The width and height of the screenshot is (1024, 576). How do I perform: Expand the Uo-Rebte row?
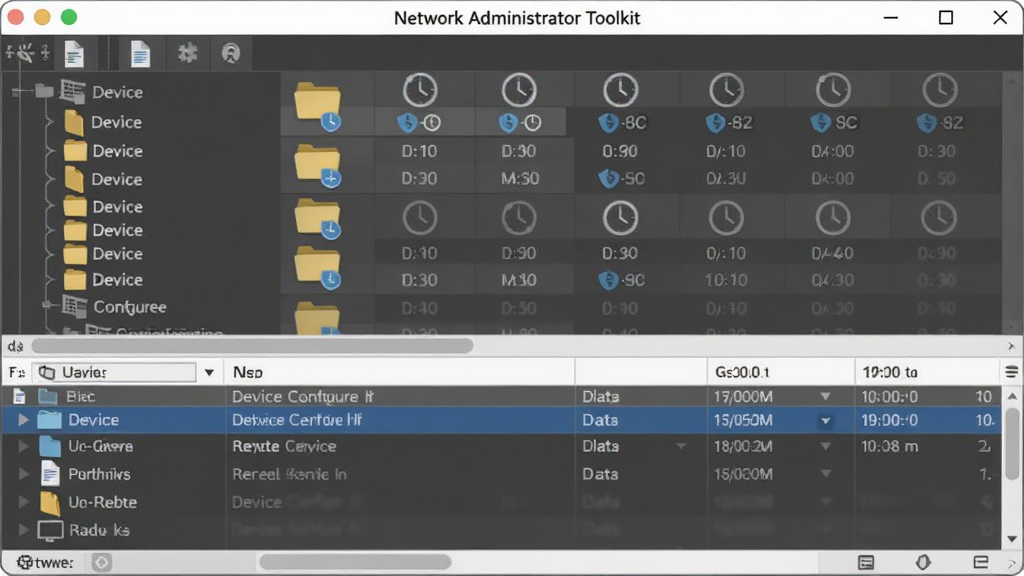24,502
